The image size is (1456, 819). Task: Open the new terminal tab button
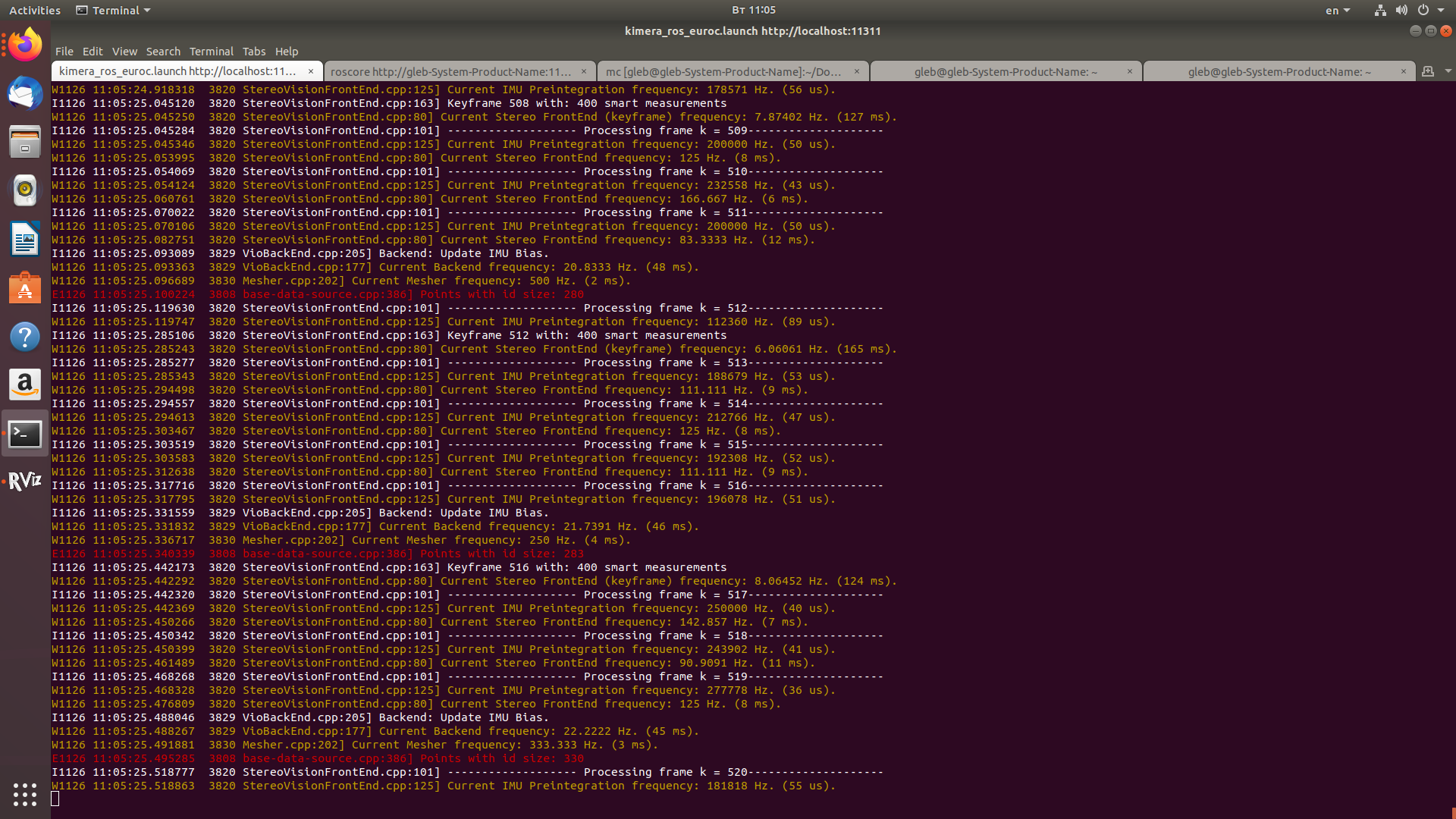[x=1428, y=71]
